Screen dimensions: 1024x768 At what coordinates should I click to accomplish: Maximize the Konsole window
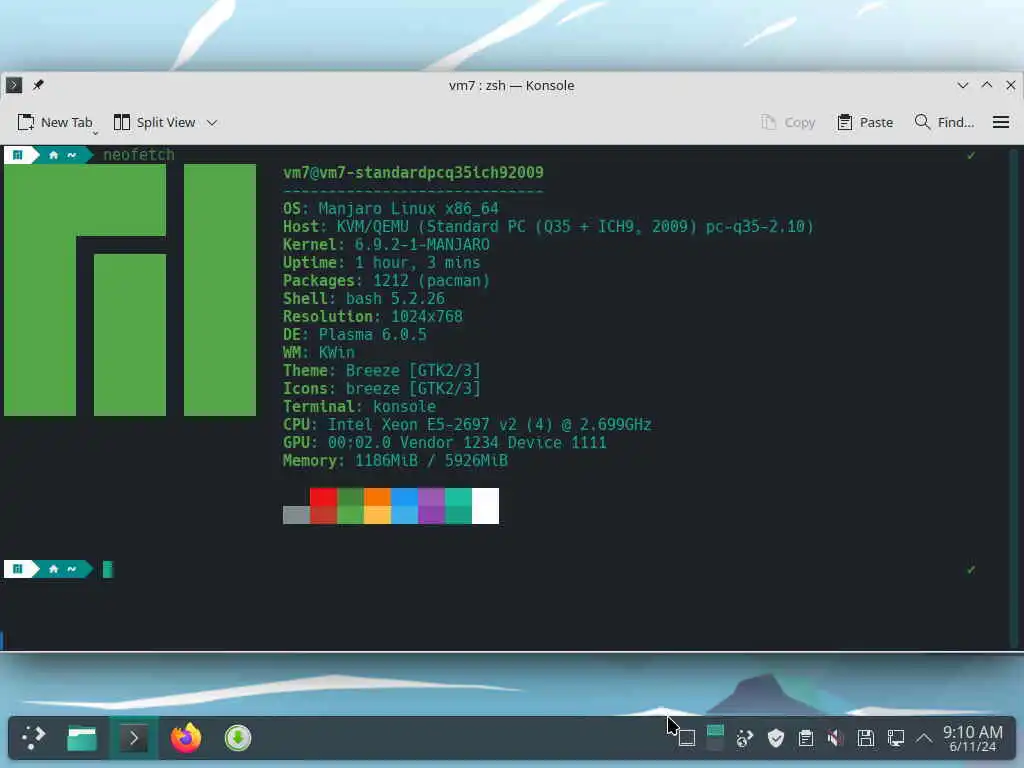[987, 86]
